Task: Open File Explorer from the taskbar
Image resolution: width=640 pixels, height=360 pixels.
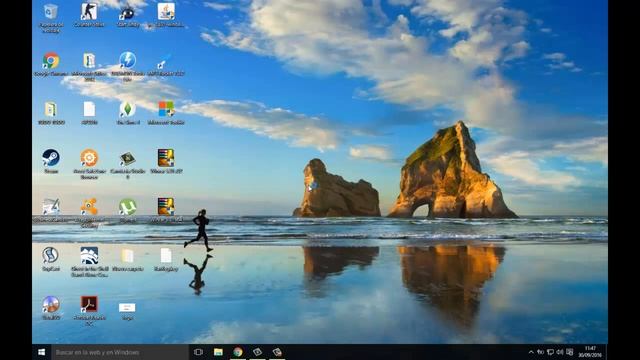Action: coord(218,352)
